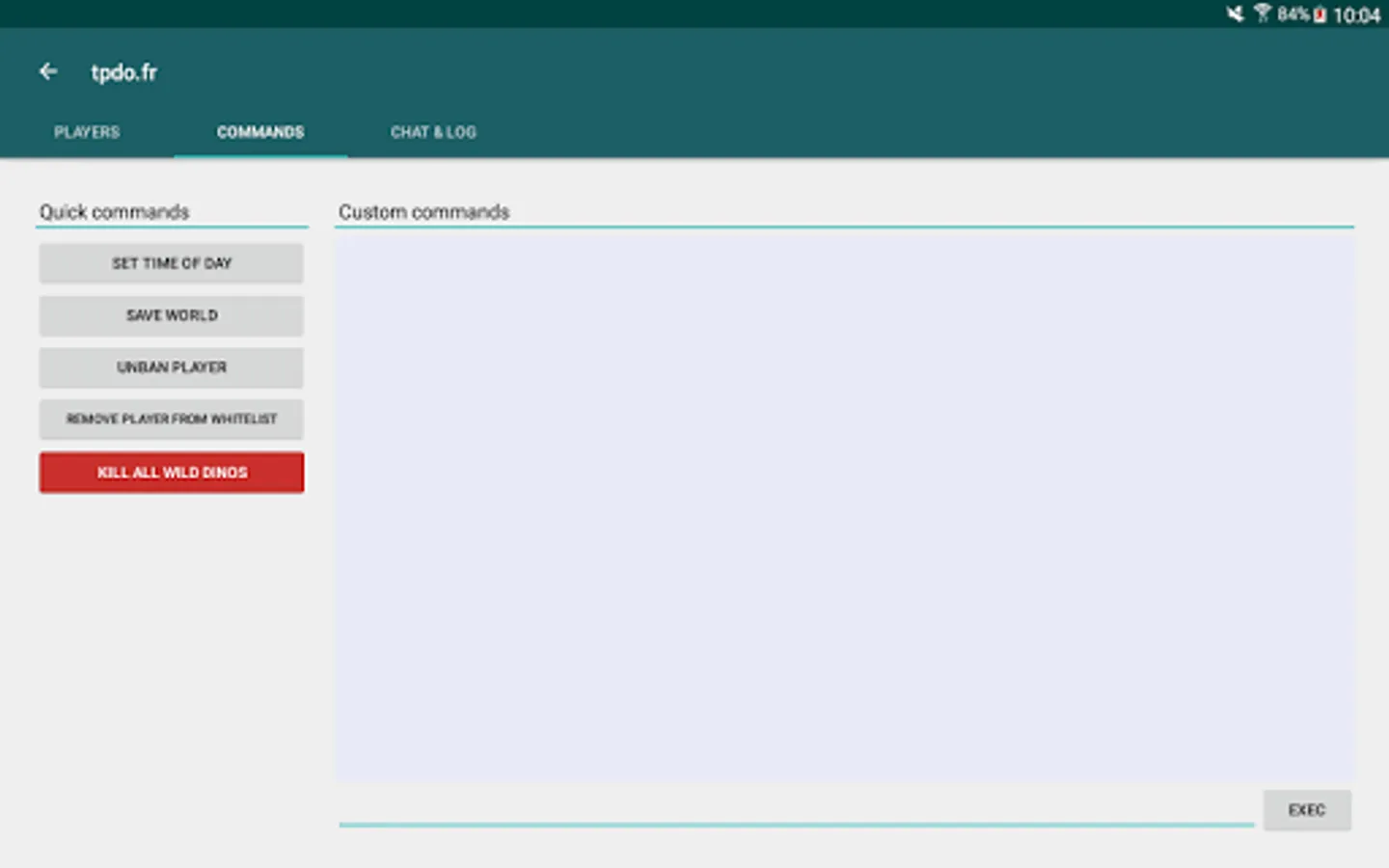Select the COMMANDS tab

[x=260, y=132]
